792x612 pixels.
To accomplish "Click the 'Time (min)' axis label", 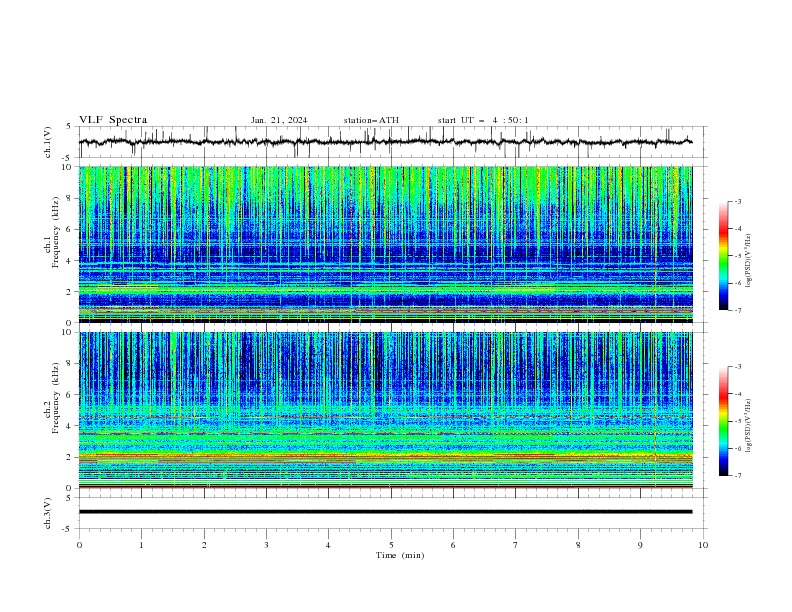I will [400, 555].
